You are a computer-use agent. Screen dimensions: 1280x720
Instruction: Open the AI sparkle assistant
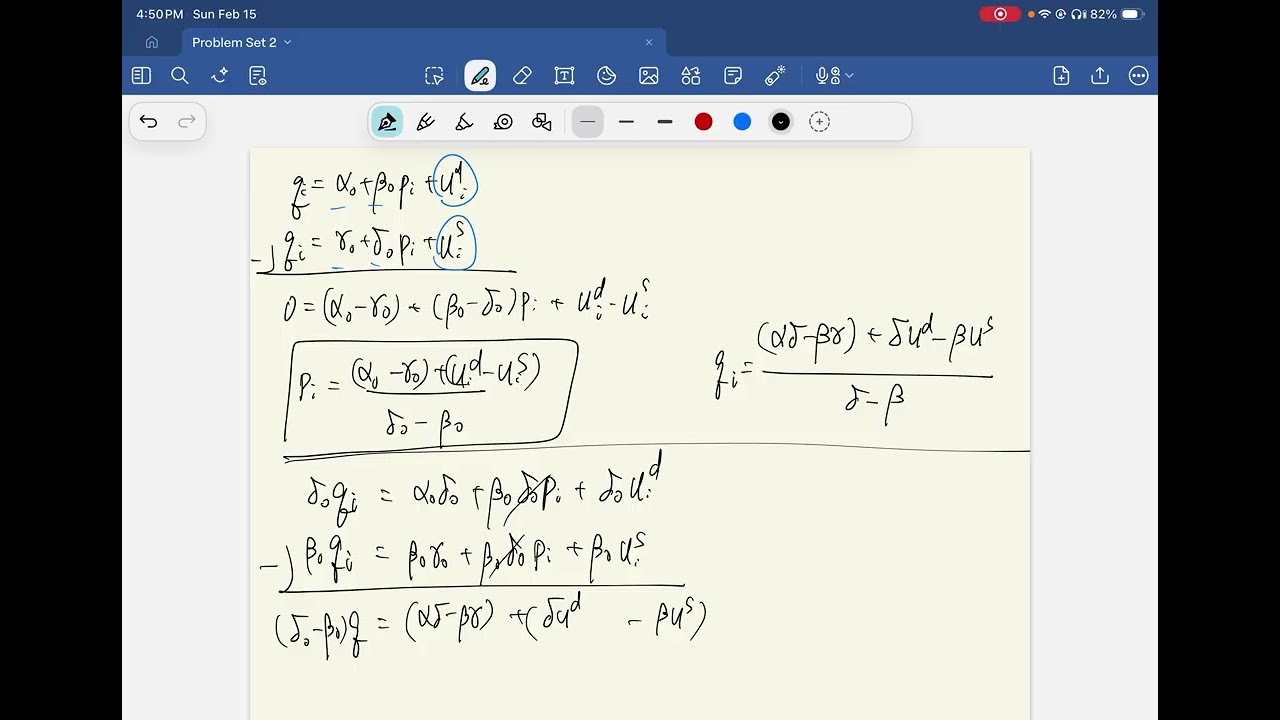pyautogui.click(x=219, y=76)
